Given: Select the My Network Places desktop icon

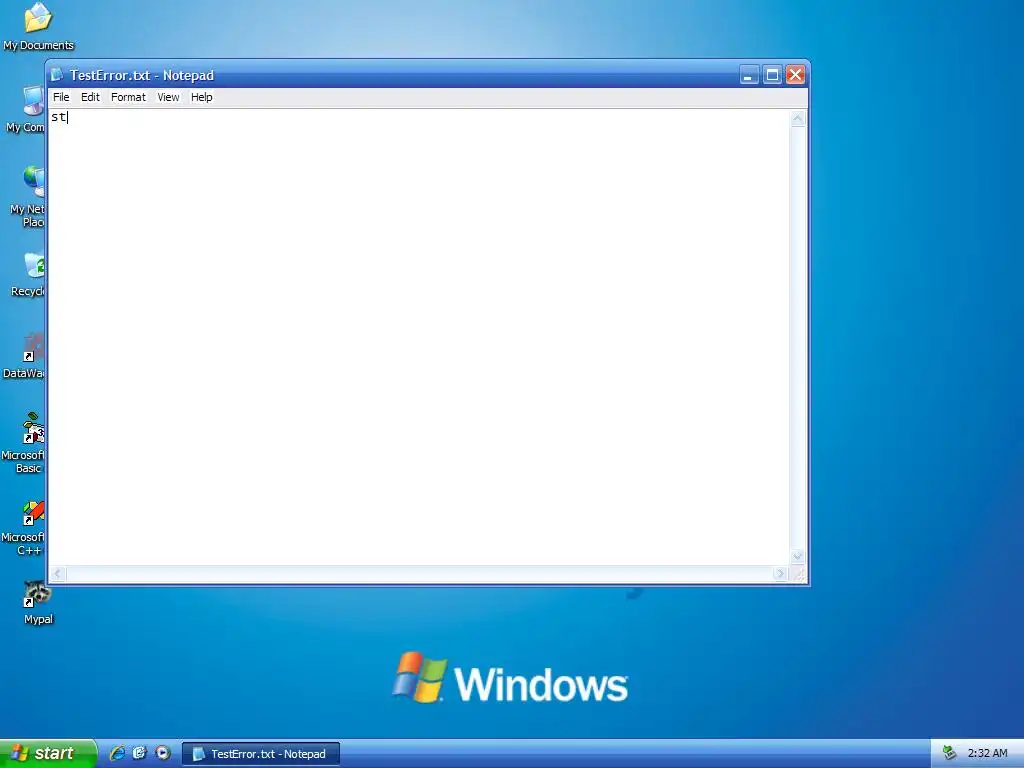Looking at the screenshot, I should (x=28, y=196).
